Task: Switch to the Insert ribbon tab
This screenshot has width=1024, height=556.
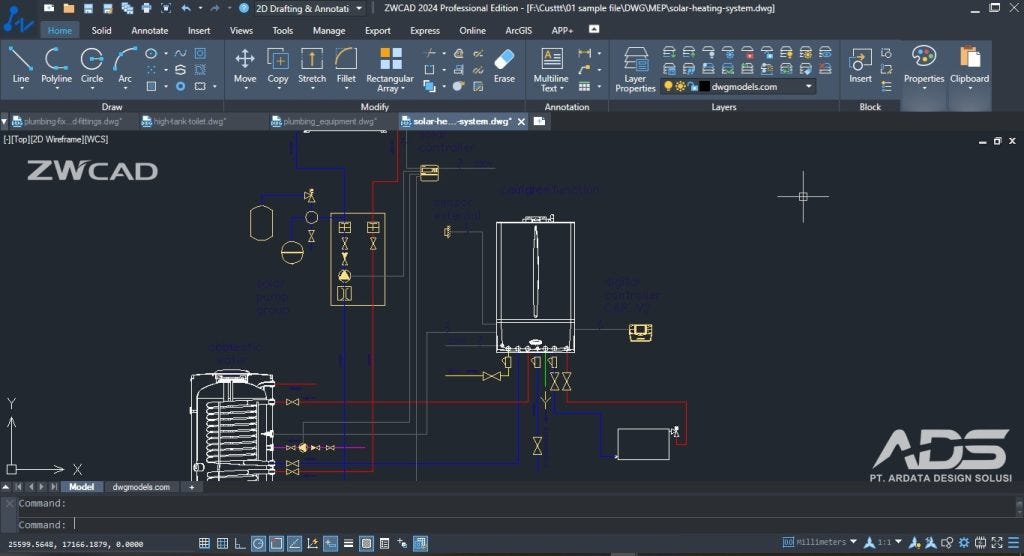Action: point(199,31)
